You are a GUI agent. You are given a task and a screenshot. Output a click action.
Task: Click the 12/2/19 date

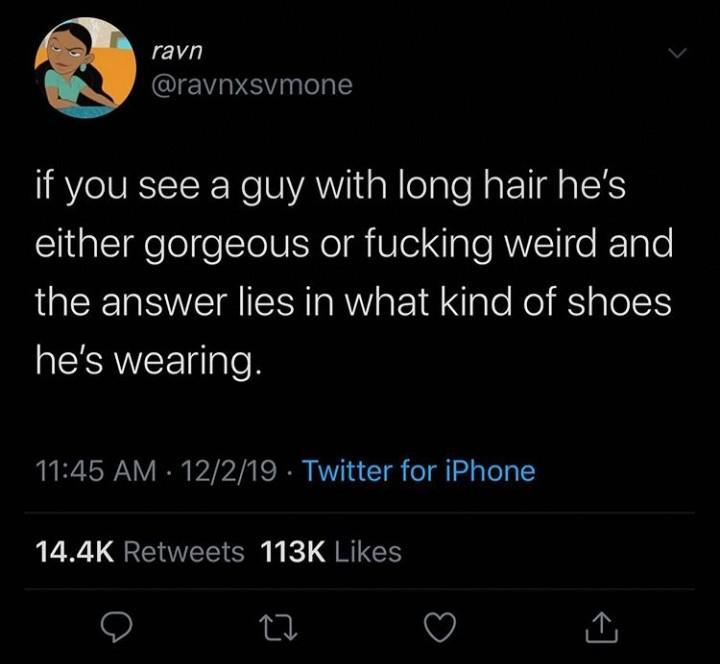[229, 472]
